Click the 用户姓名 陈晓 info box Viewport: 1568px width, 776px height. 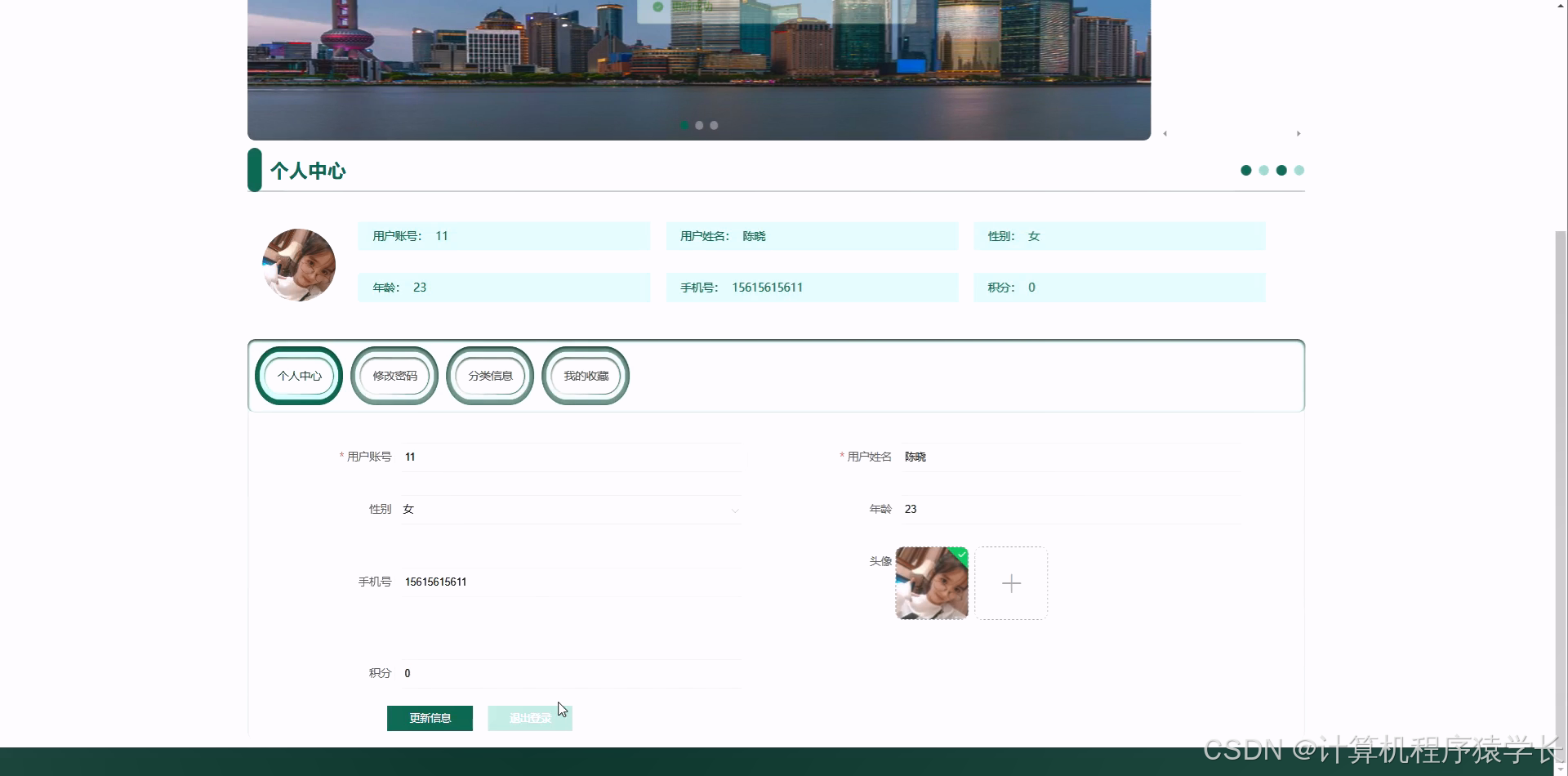(x=812, y=236)
